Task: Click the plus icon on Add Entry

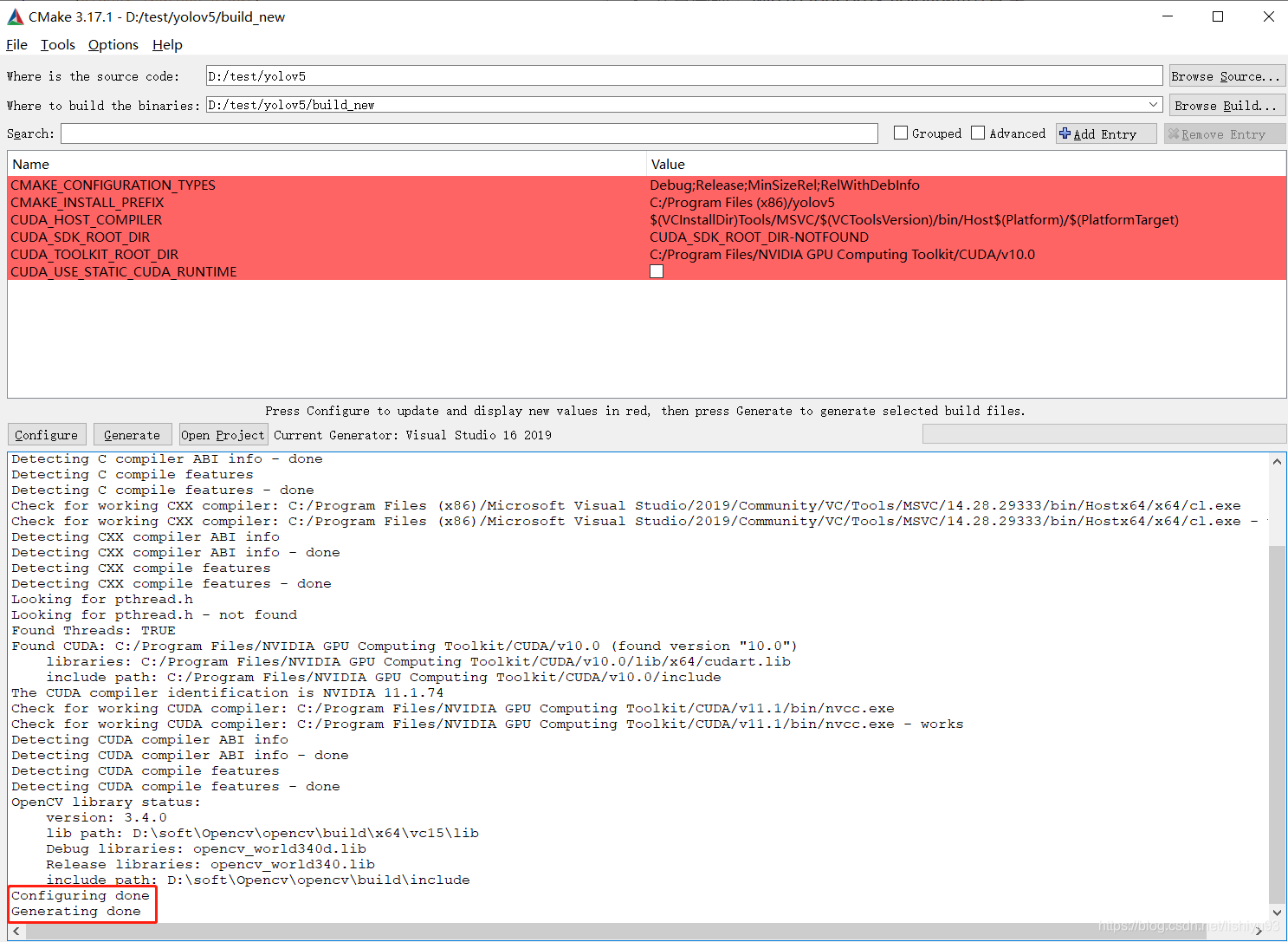Action: [1065, 133]
